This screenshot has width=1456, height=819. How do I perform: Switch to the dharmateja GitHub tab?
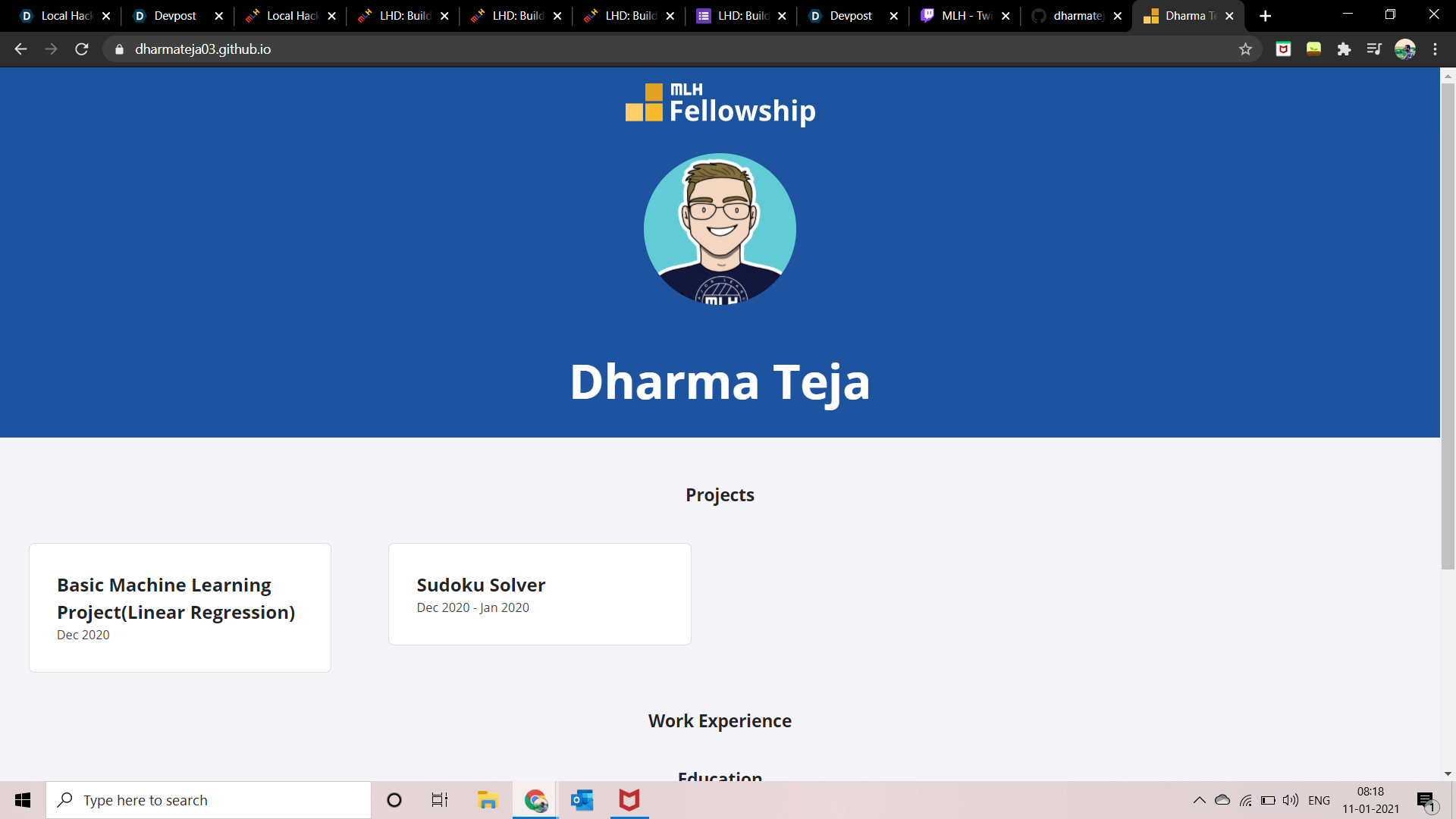click(1077, 16)
